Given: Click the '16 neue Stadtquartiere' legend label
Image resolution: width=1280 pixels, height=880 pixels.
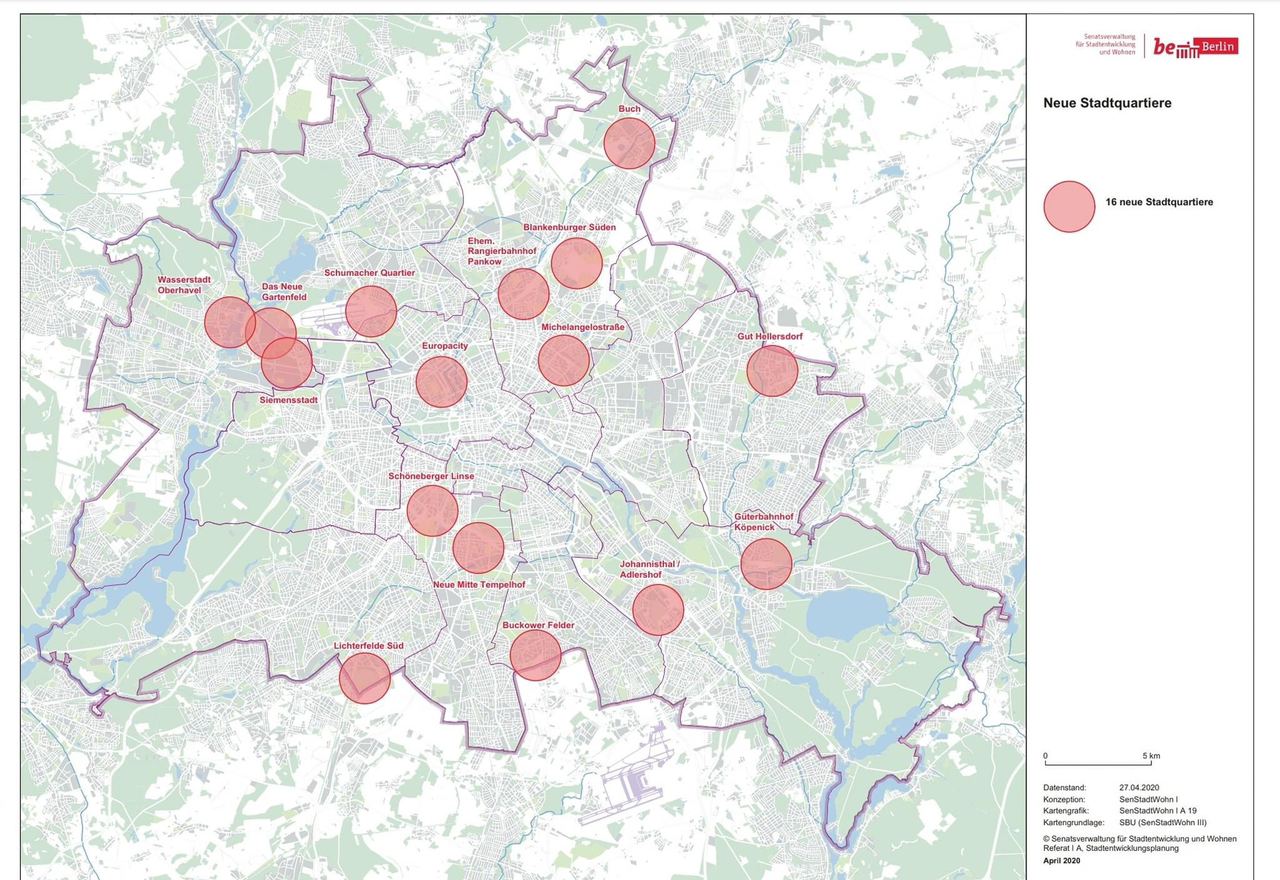Looking at the screenshot, I should coord(1160,203).
